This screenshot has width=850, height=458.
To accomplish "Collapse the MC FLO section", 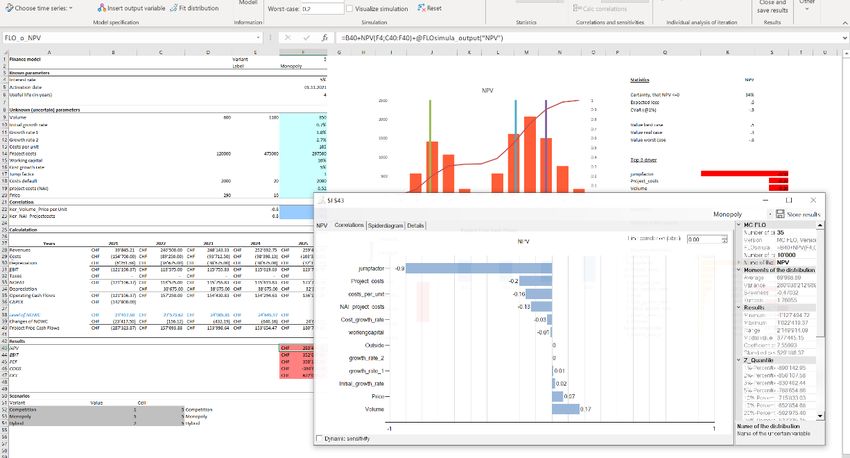I will [739, 225].
